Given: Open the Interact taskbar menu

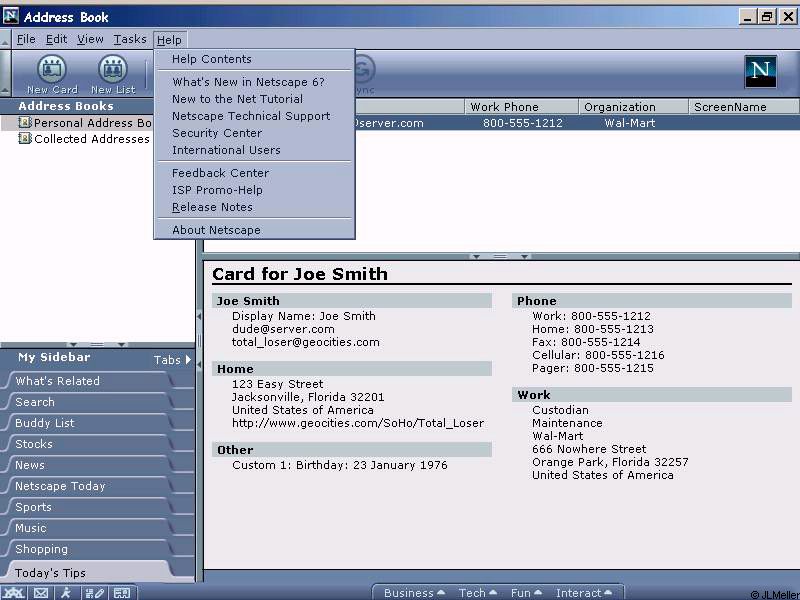Looking at the screenshot, I should point(584,593).
